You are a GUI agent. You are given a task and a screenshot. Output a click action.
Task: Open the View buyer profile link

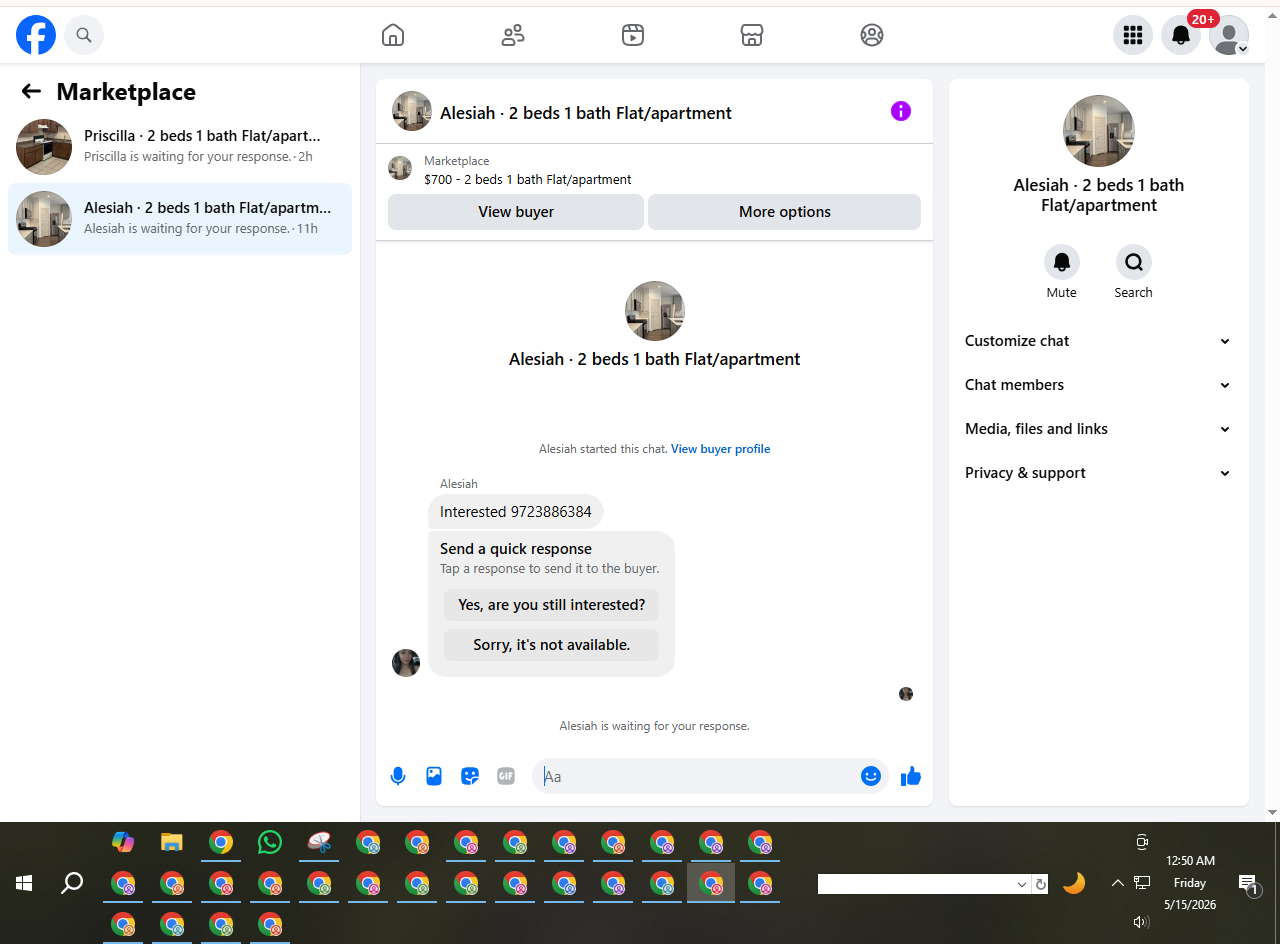pyautogui.click(x=720, y=449)
